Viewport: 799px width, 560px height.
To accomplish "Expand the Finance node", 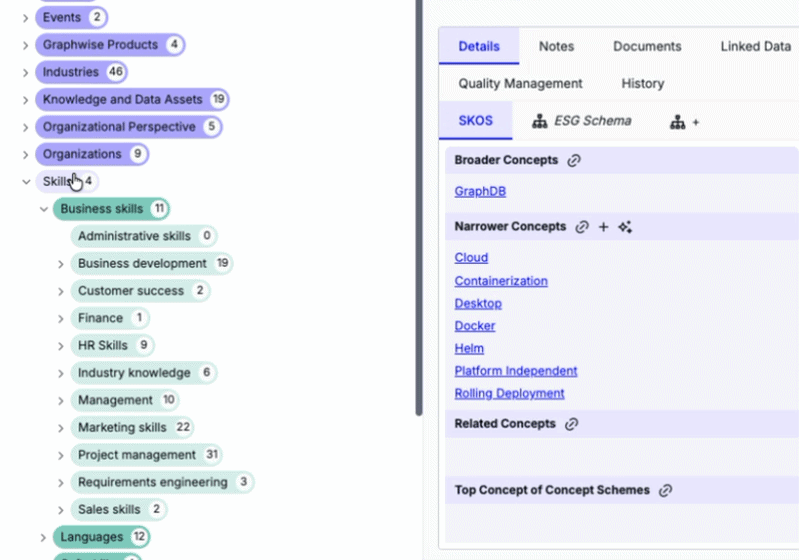I will (x=61, y=318).
